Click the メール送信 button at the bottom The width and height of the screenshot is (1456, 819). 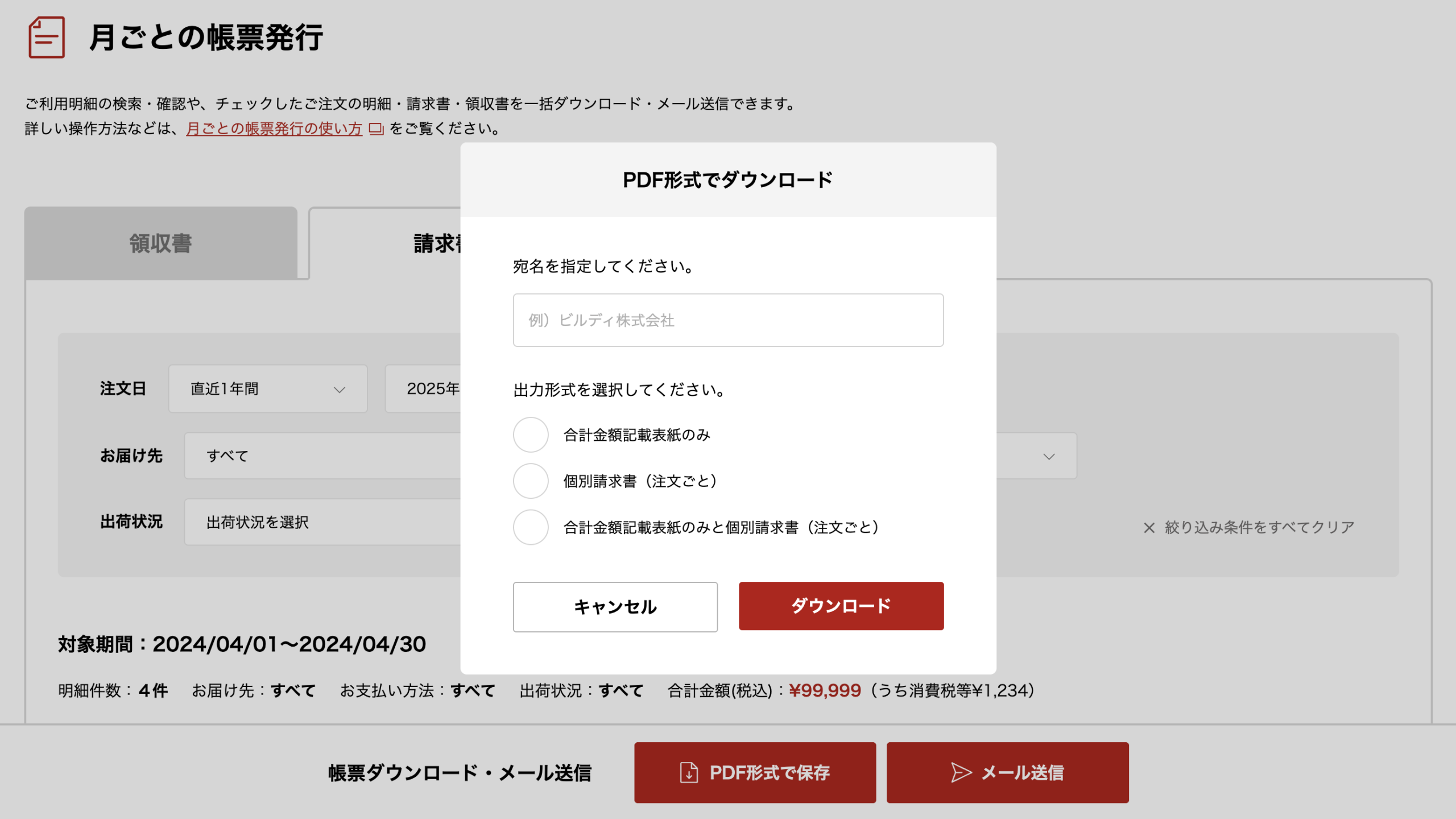[1007, 772]
